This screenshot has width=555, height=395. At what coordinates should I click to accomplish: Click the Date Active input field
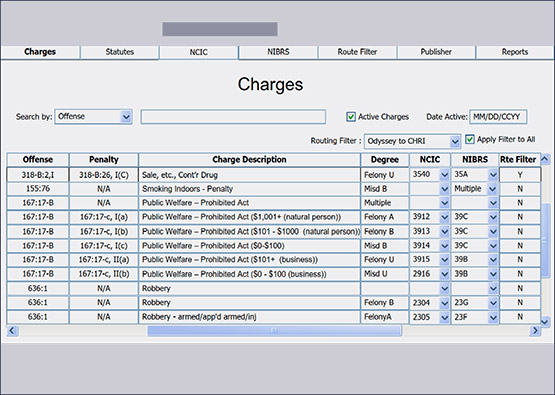[x=498, y=117]
